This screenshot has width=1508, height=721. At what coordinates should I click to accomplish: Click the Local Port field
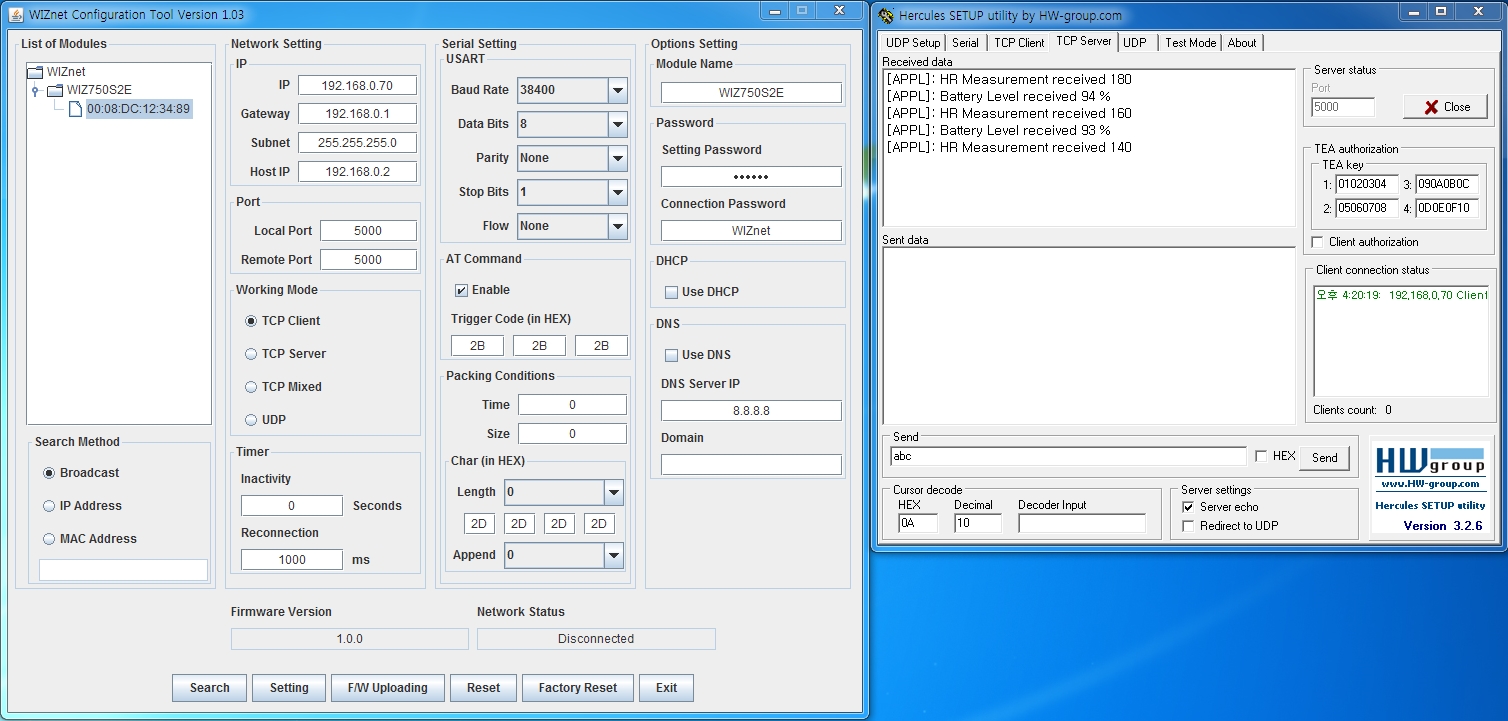[368, 231]
